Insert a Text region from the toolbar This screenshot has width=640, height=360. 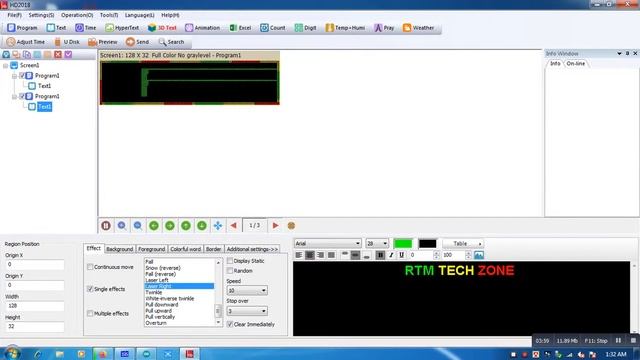pos(56,28)
